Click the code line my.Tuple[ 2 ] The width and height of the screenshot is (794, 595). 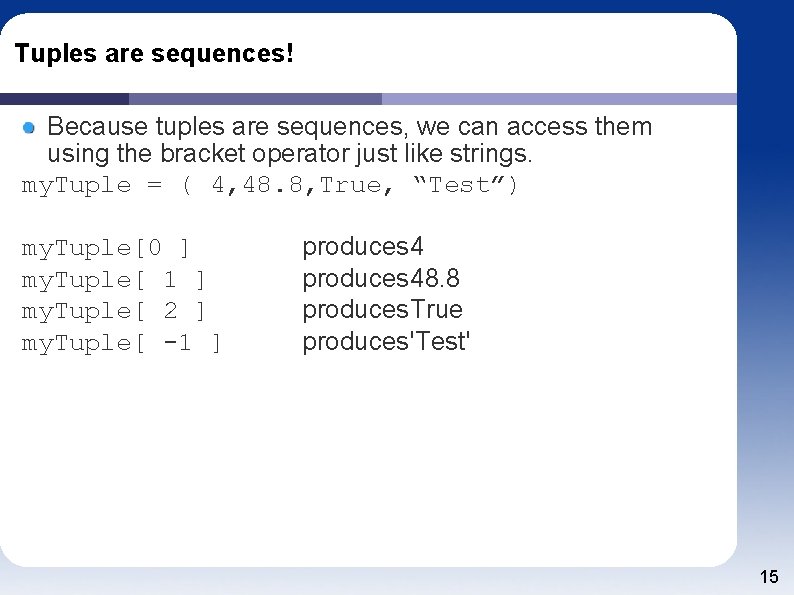(x=114, y=311)
